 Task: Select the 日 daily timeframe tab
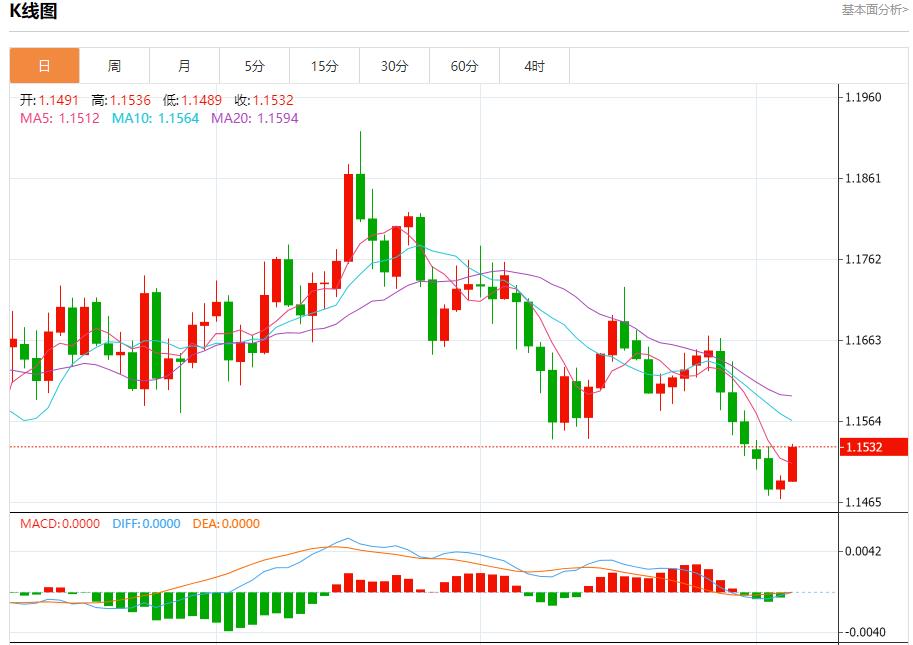[44, 65]
